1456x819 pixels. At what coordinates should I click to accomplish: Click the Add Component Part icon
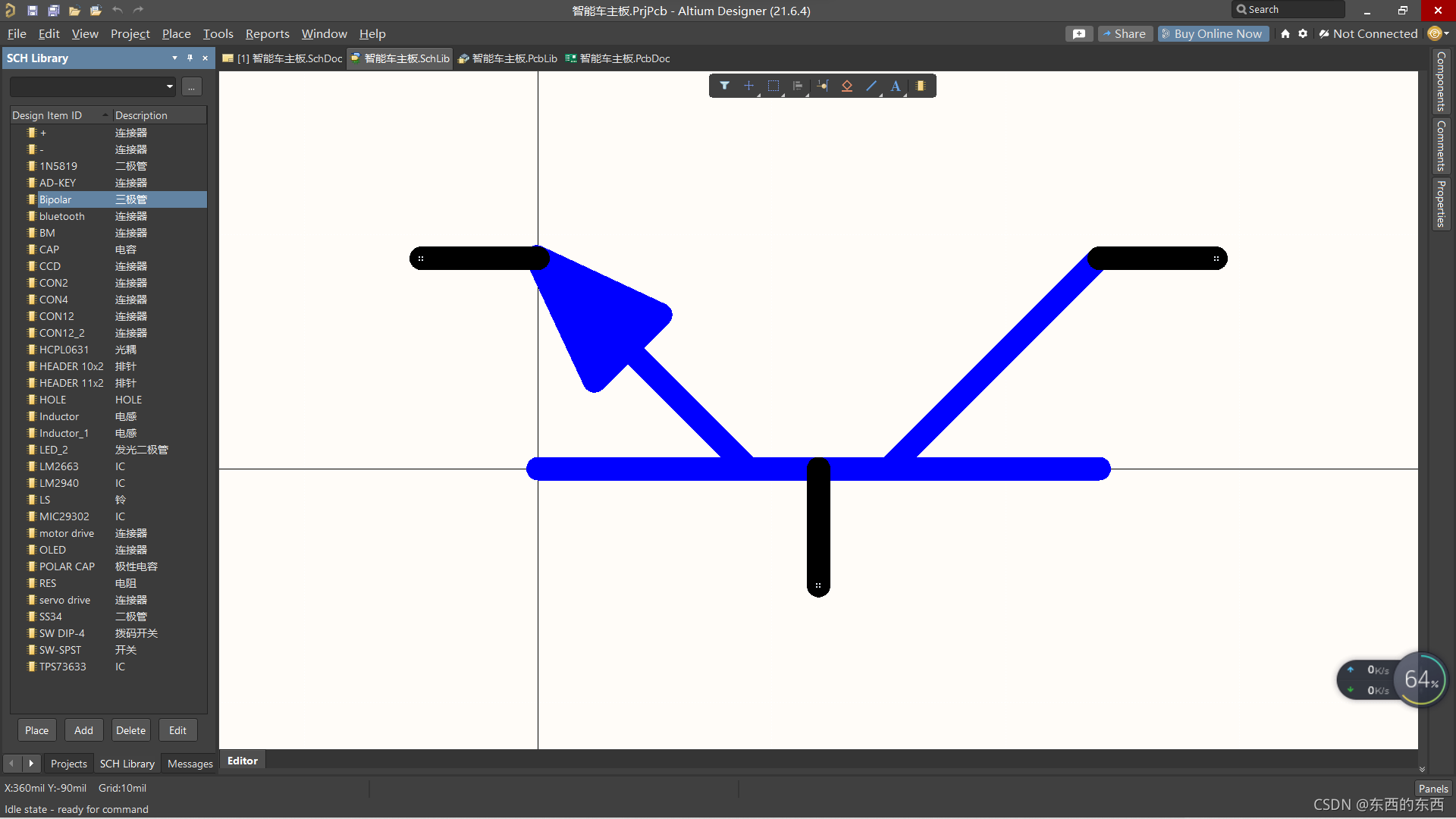[921, 86]
